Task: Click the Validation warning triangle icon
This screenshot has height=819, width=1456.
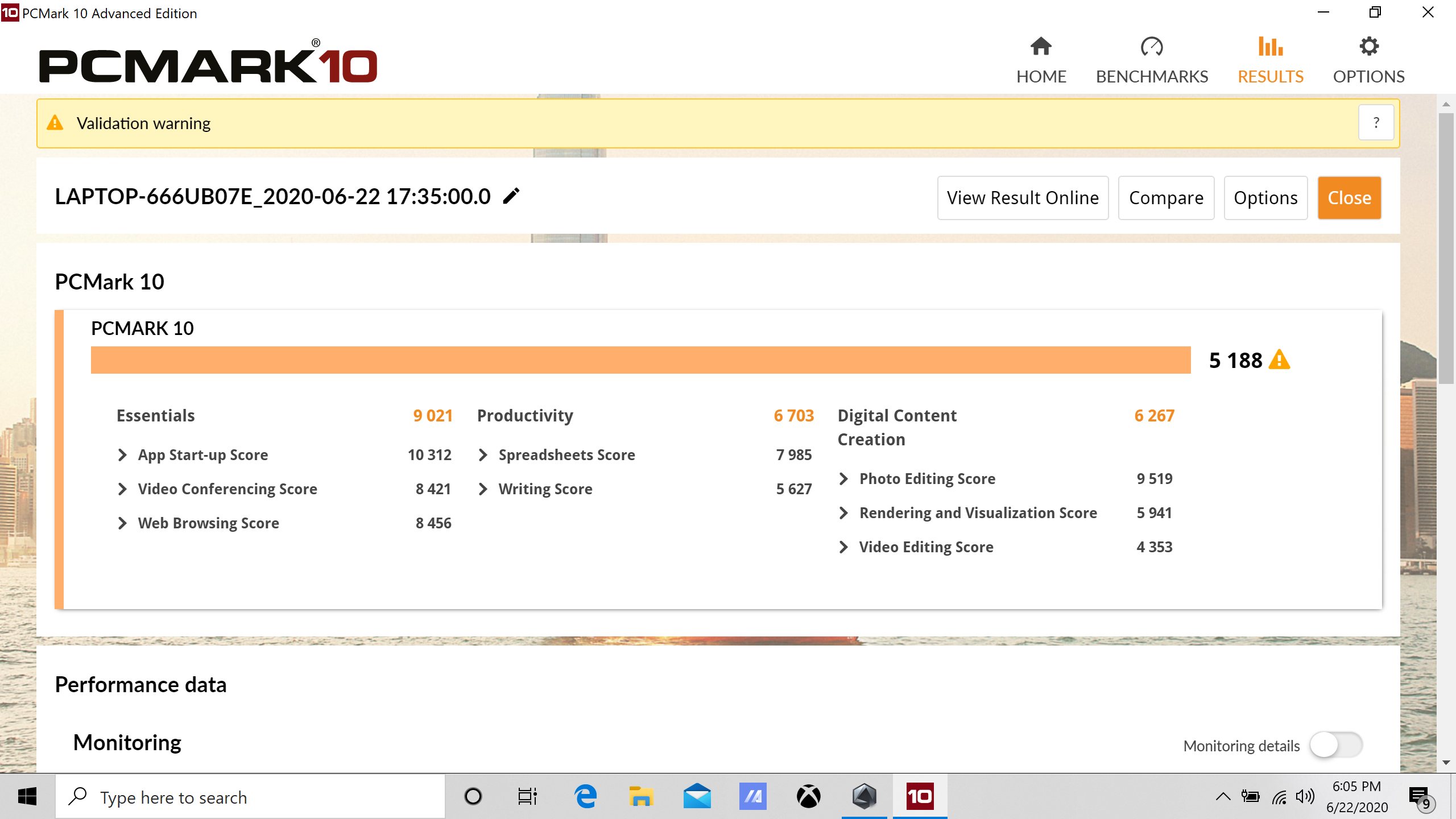Action: coord(55,123)
